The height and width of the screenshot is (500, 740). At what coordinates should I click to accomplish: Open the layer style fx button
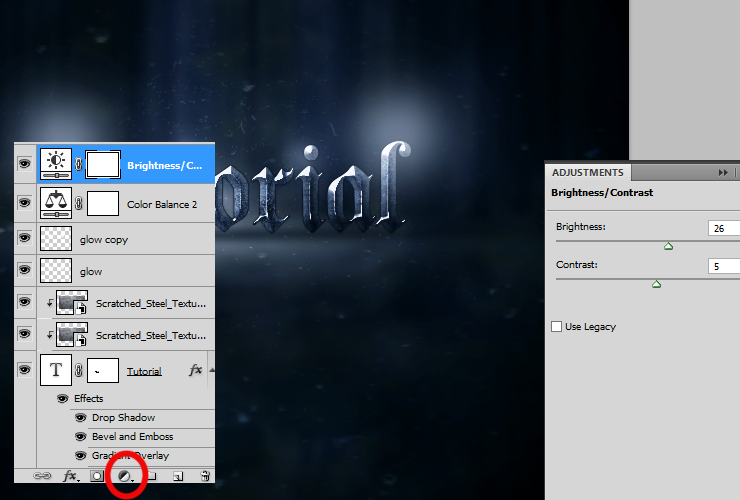tap(71, 476)
